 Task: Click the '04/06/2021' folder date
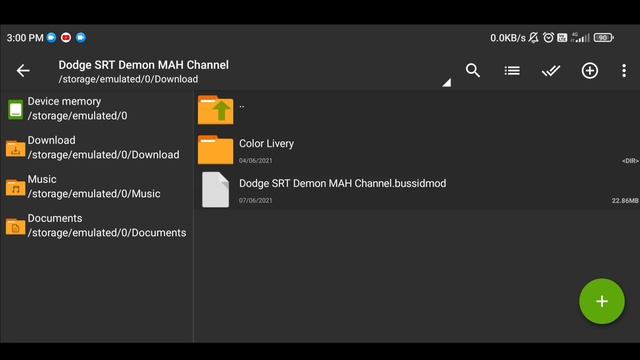pyautogui.click(x=256, y=161)
